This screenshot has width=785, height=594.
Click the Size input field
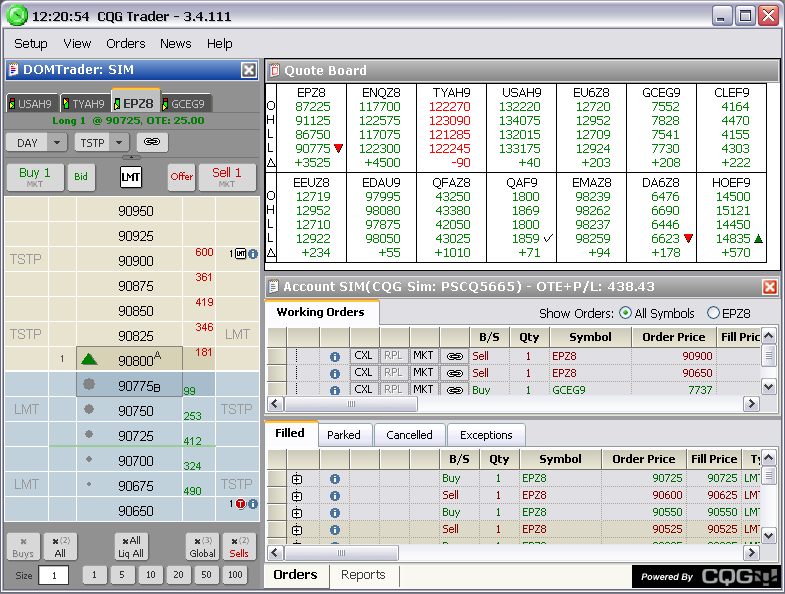pos(54,575)
